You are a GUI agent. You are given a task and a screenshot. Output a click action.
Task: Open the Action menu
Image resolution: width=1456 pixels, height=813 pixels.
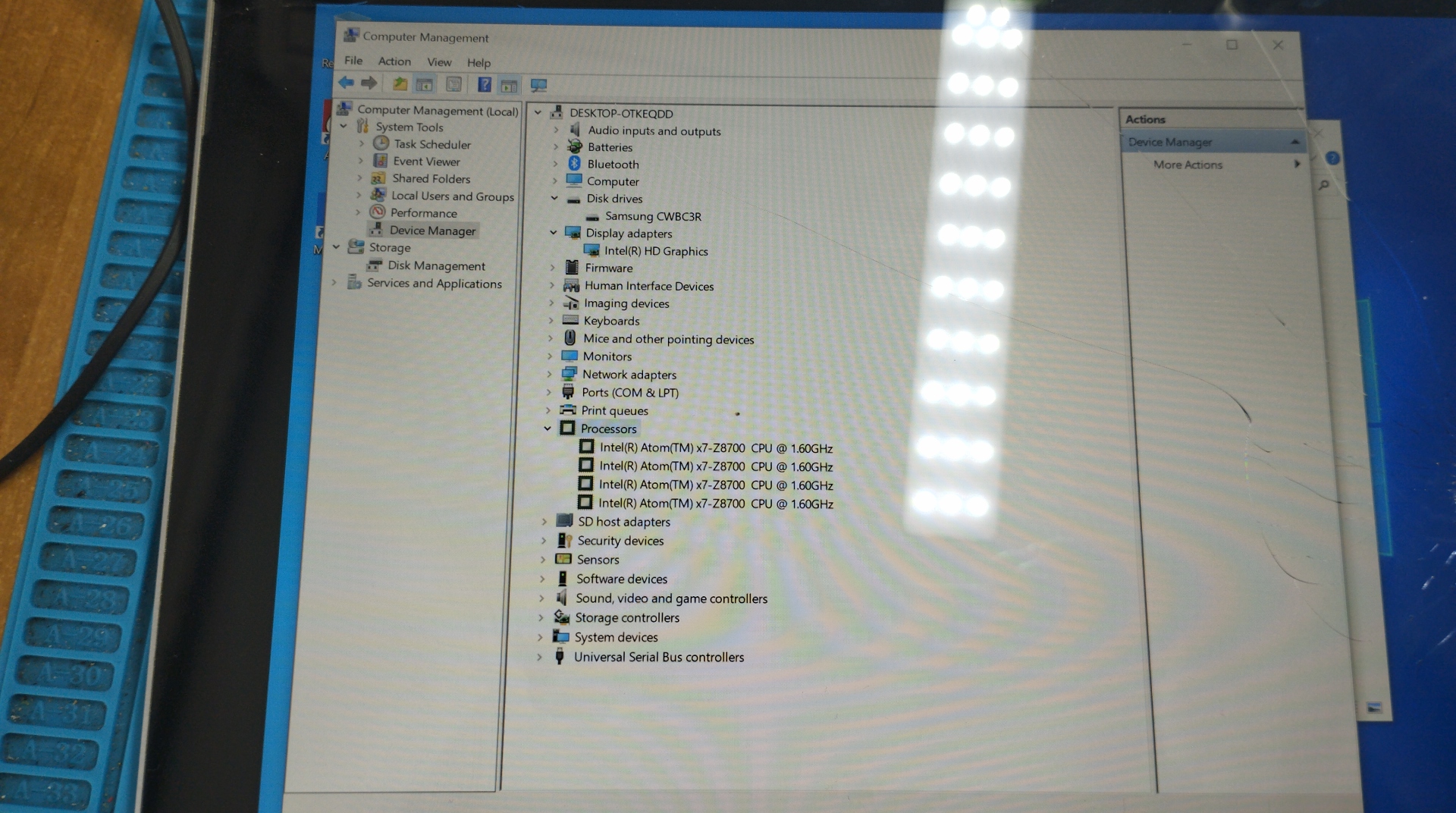(x=394, y=61)
